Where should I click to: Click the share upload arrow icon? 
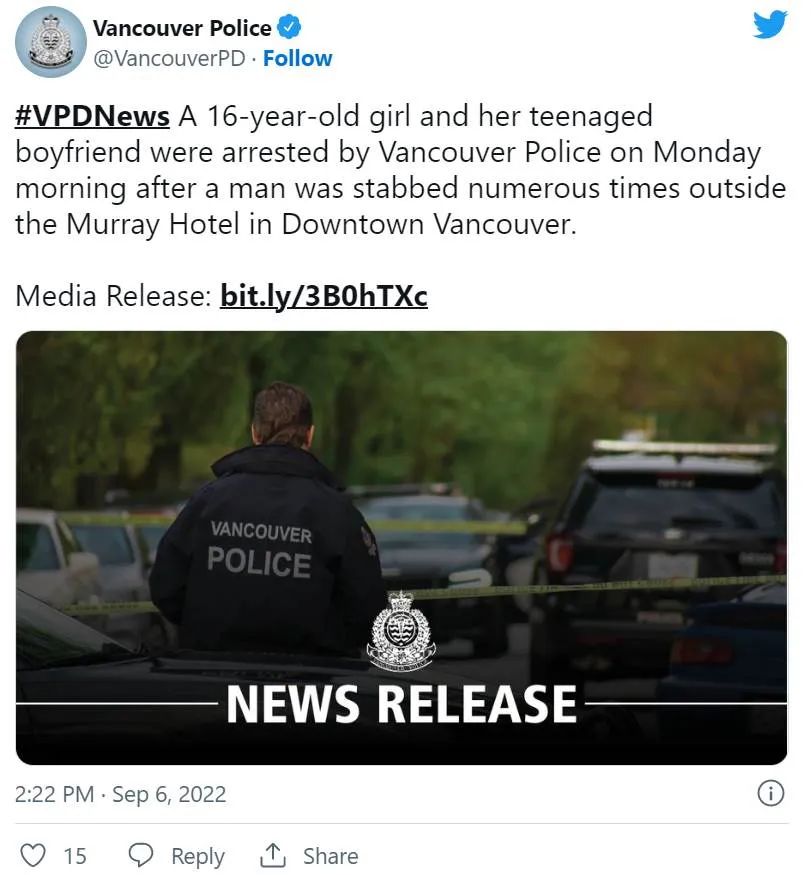click(x=273, y=855)
